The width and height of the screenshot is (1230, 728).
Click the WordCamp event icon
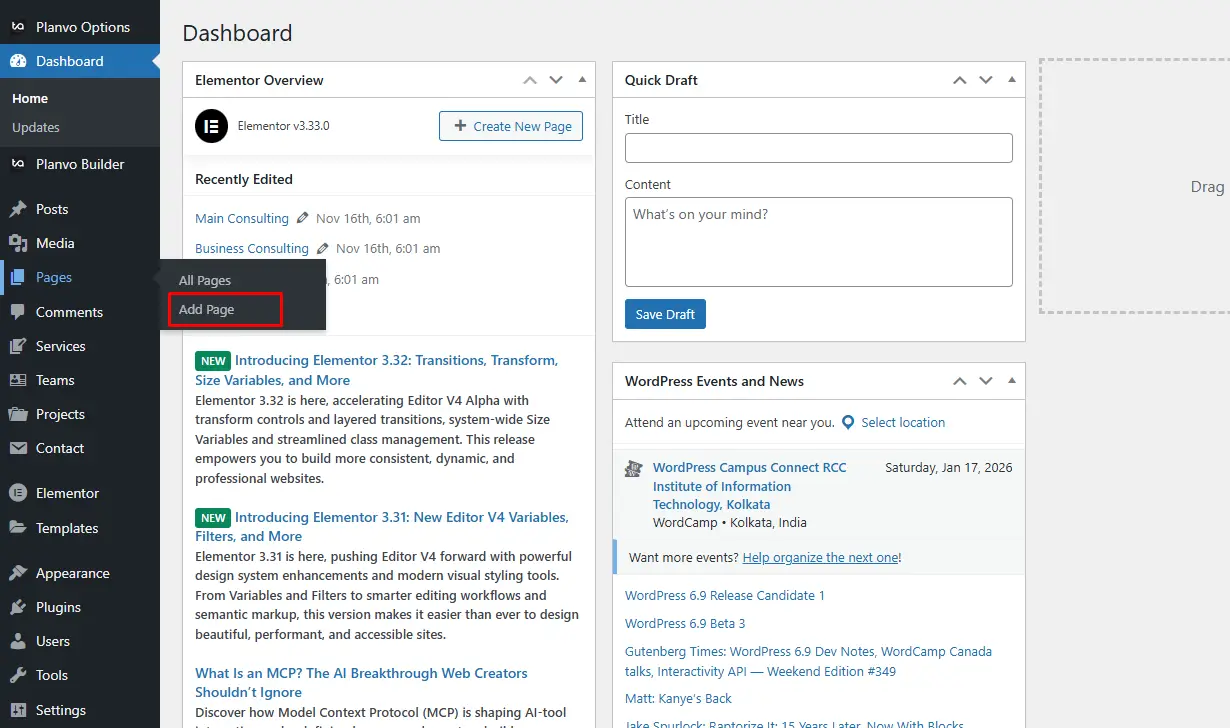tap(633, 468)
